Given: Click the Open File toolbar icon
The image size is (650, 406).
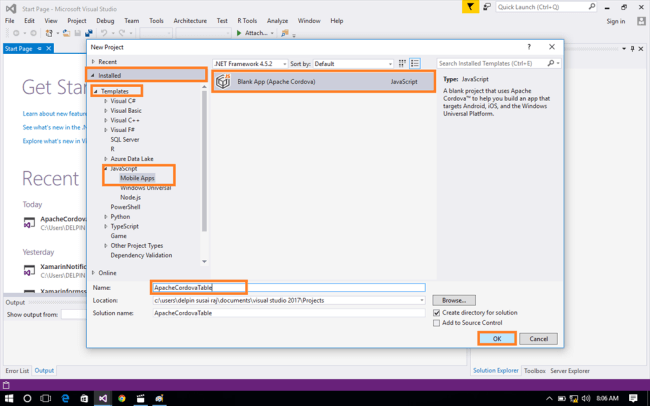Looking at the screenshot, I should [66, 33].
